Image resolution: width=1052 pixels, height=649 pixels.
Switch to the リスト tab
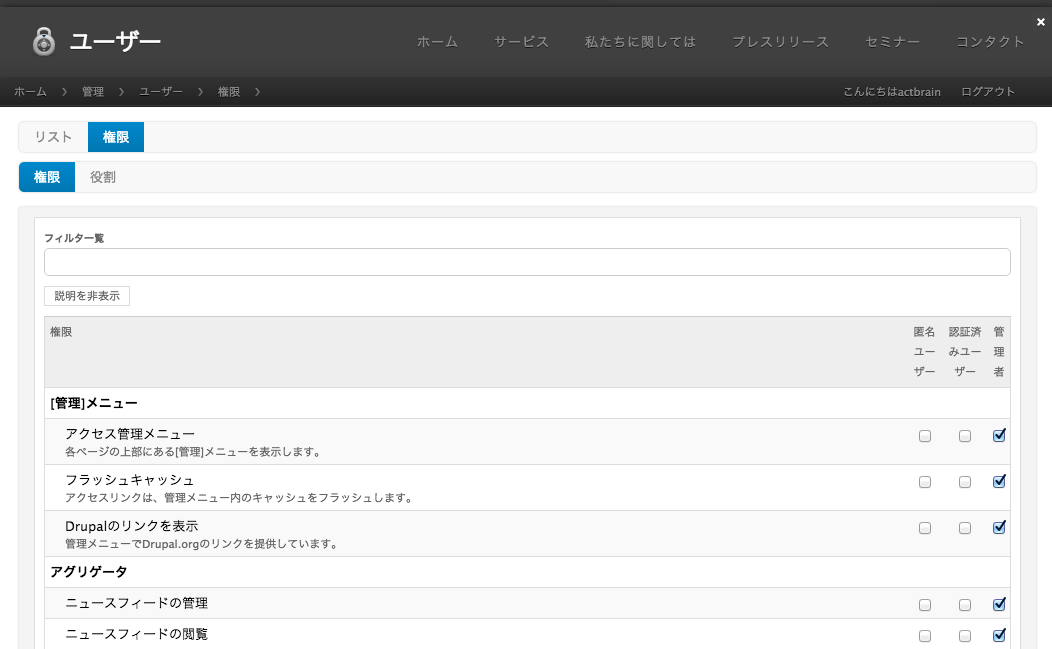(x=52, y=136)
